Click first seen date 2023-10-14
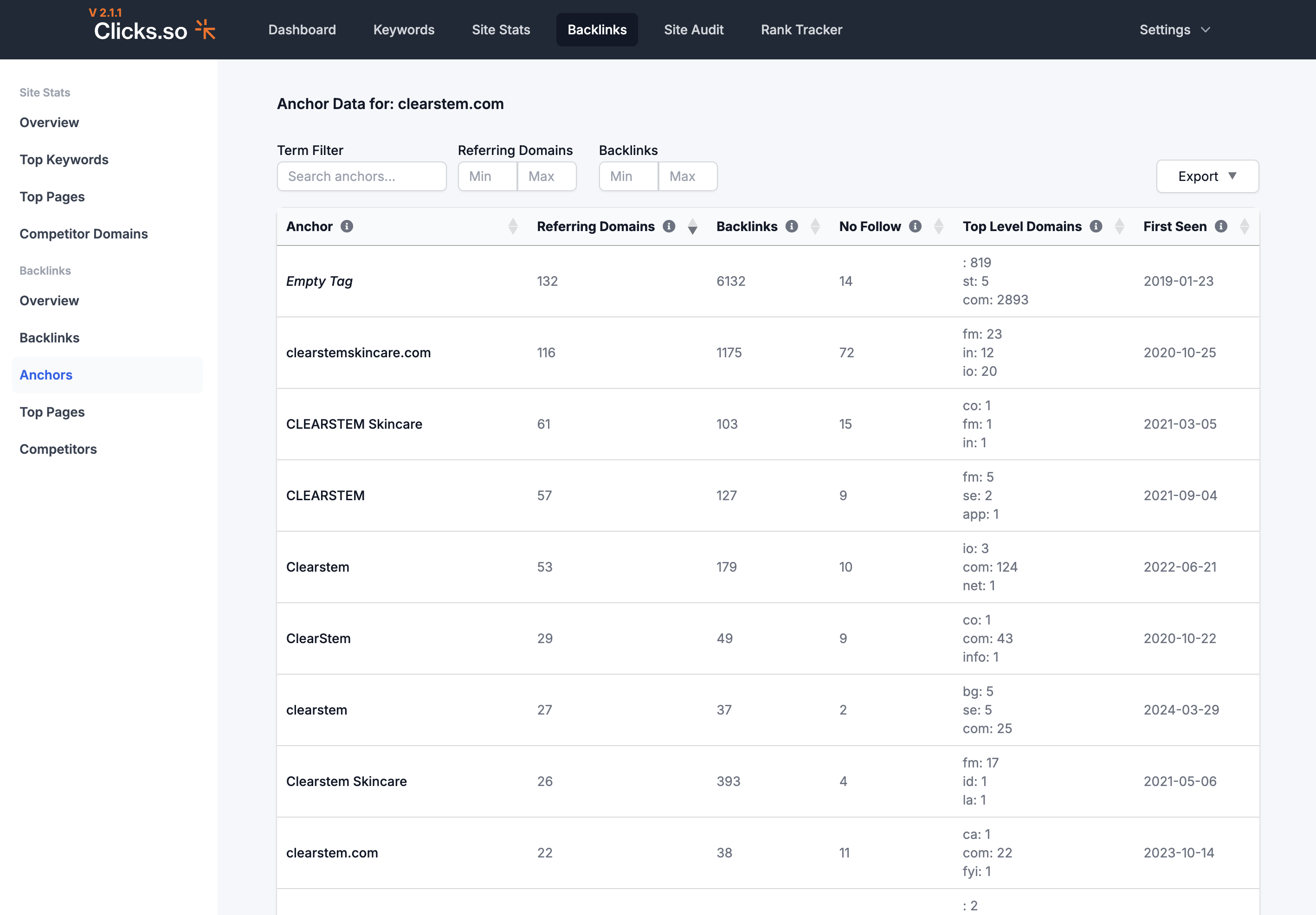1316x915 pixels. 1179,852
